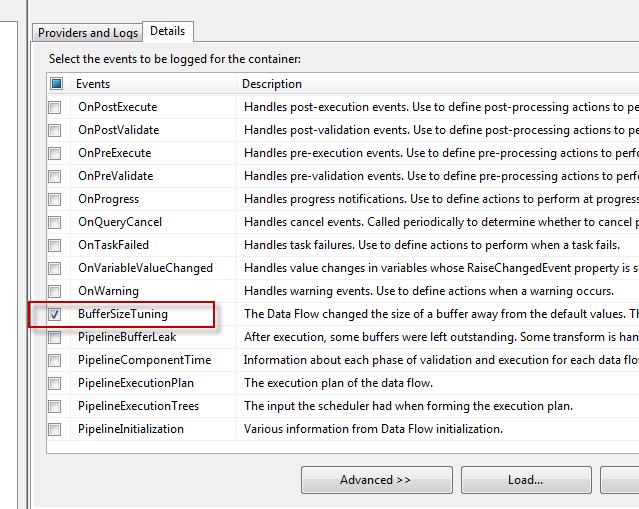Select the PipelineInitialization event name
Image resolution: width=639 pixels, height=509 pixels.
(x=131, y=429)
